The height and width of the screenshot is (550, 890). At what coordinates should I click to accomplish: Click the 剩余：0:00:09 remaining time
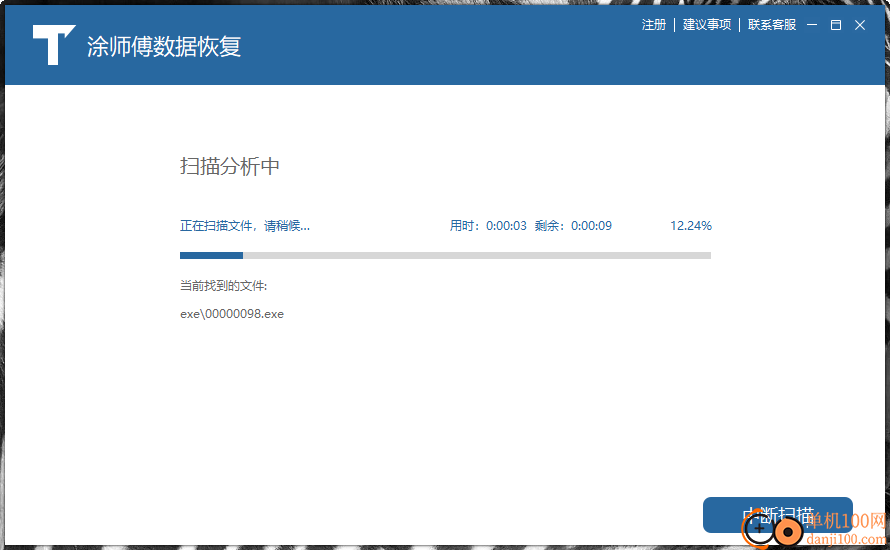tap(573, 226)
